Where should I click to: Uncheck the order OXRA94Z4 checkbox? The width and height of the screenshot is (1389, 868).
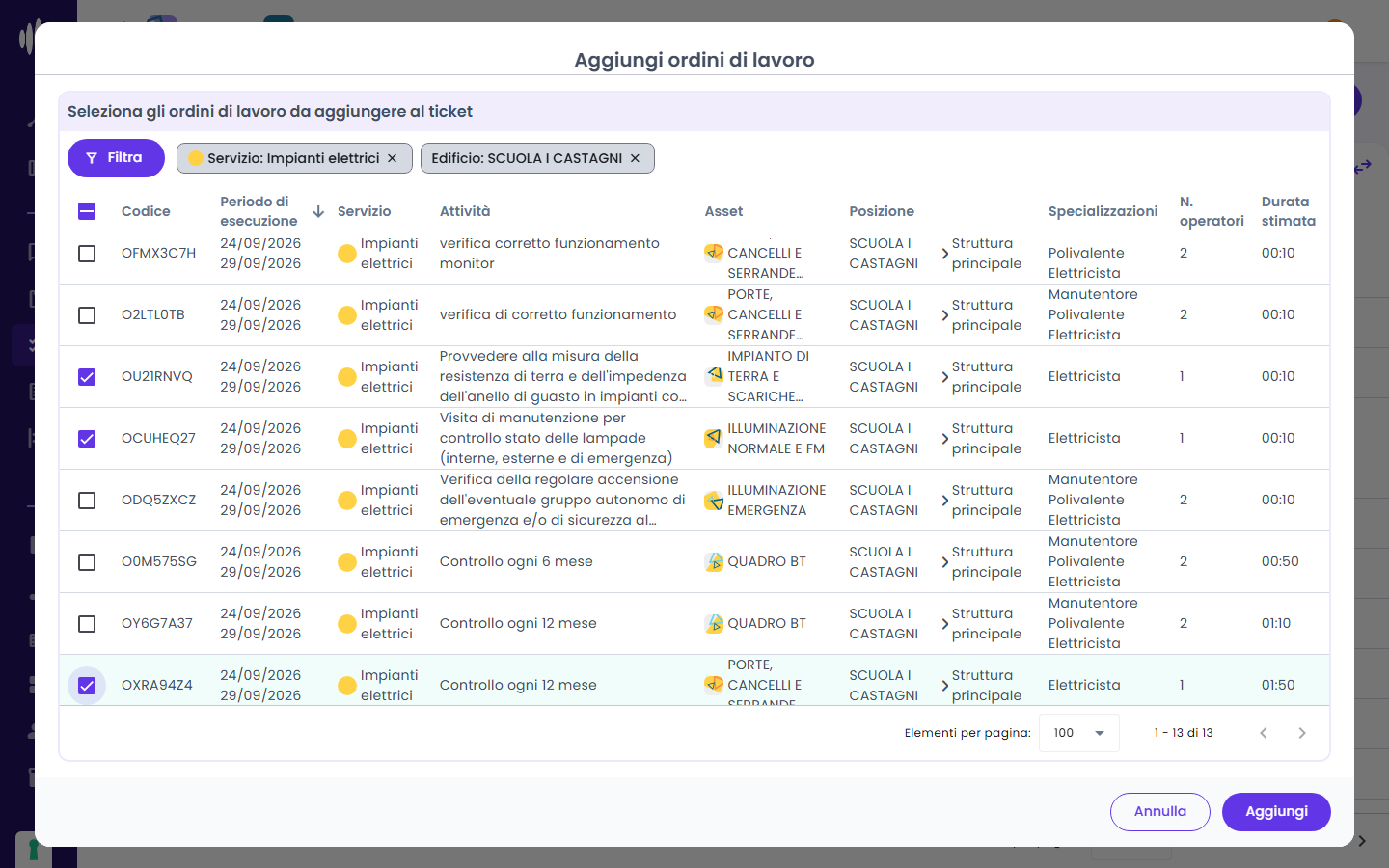(x=87, y=686)
